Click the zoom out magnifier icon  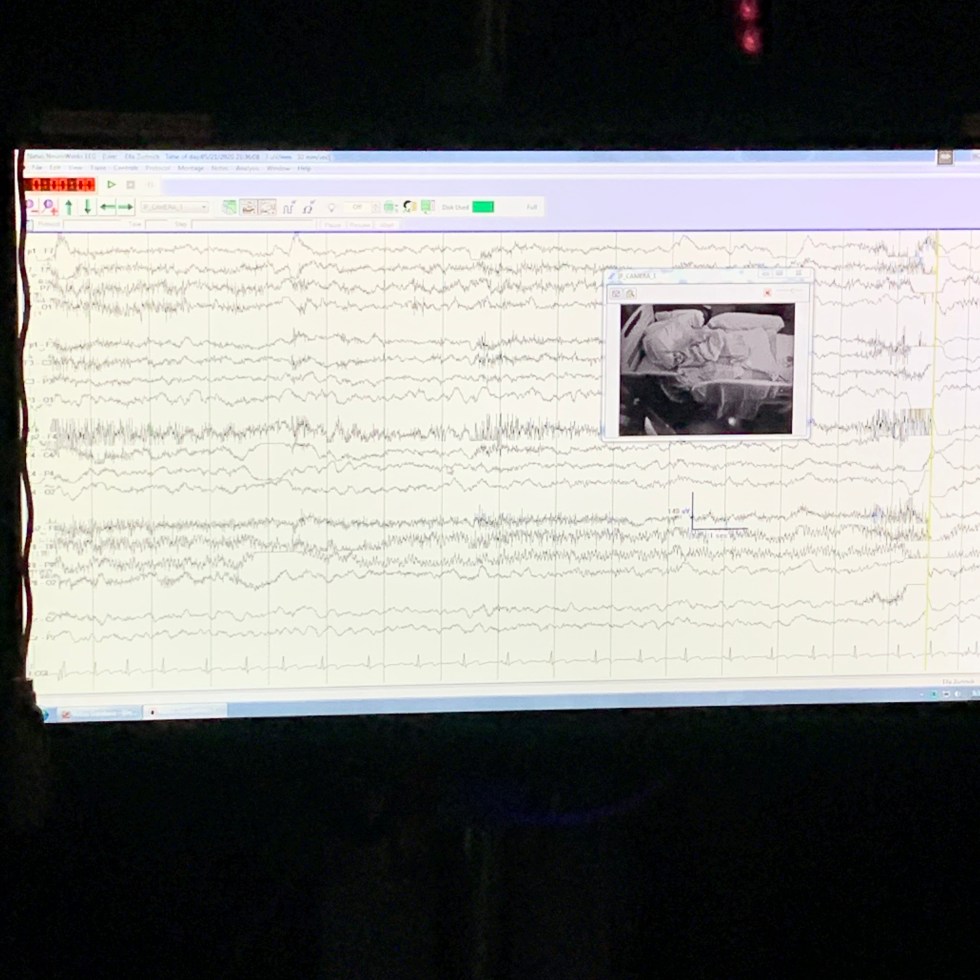click(x=30, y=206)
